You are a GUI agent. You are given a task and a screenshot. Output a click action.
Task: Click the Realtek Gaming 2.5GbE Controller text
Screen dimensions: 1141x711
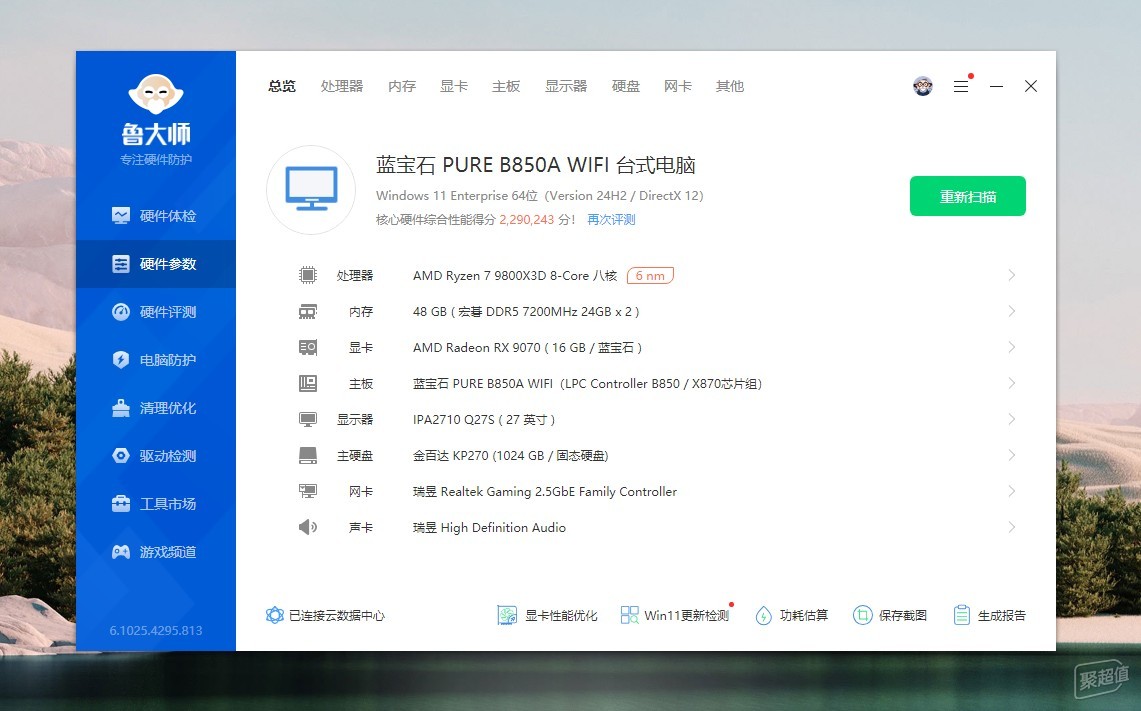pyautogui.click(x=545, y=492)
